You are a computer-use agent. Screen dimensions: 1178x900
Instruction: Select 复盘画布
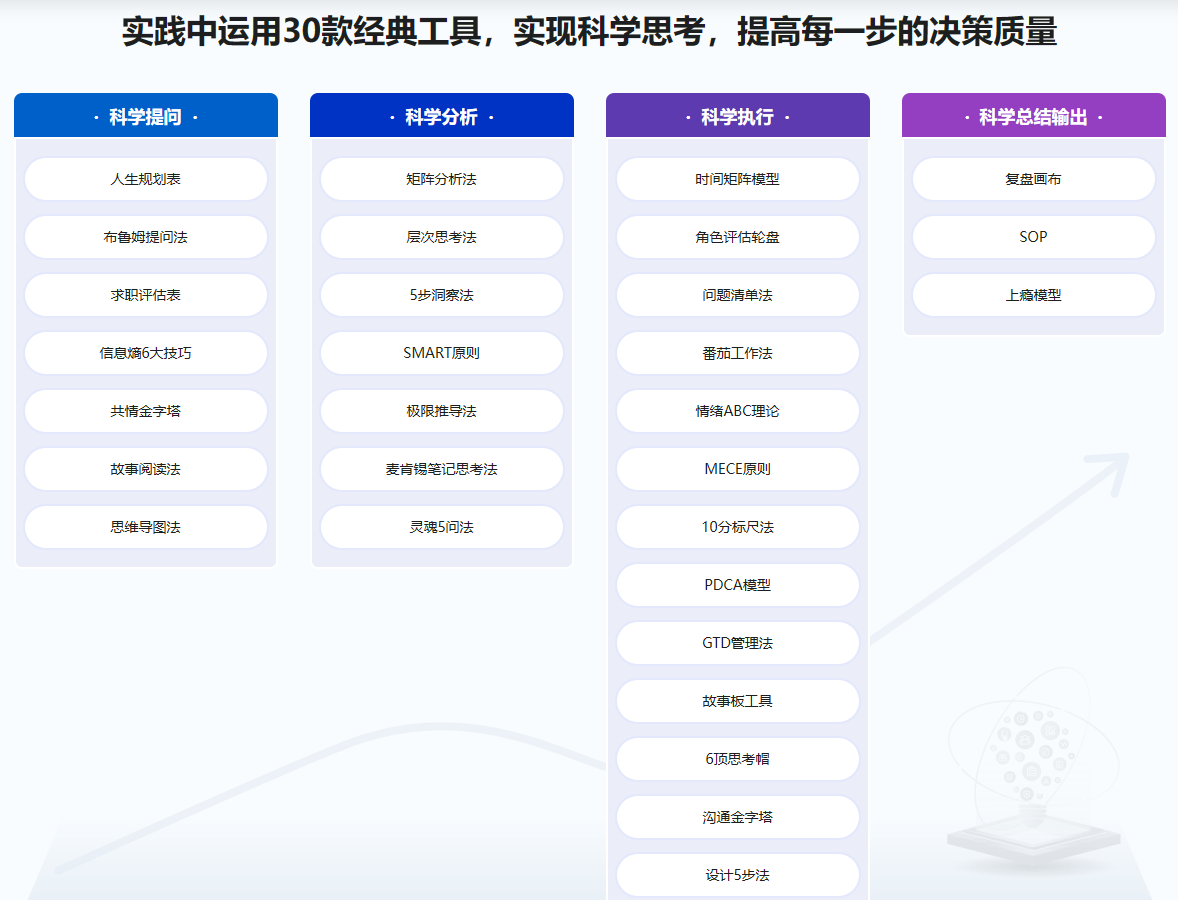pyautogui.click(x=1034, y=179)
